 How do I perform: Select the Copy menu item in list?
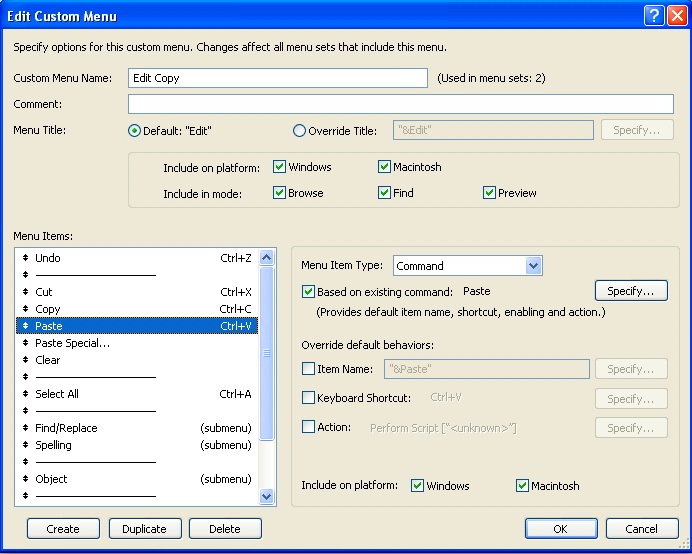48,309
